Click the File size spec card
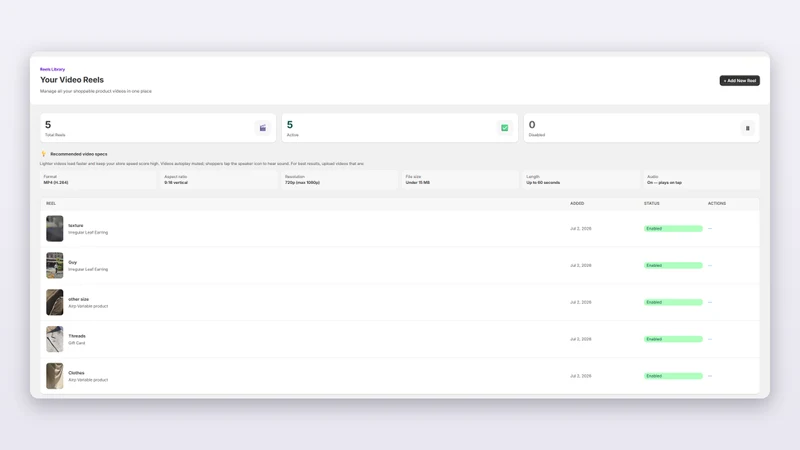The image size is (800, 450). 460,180
